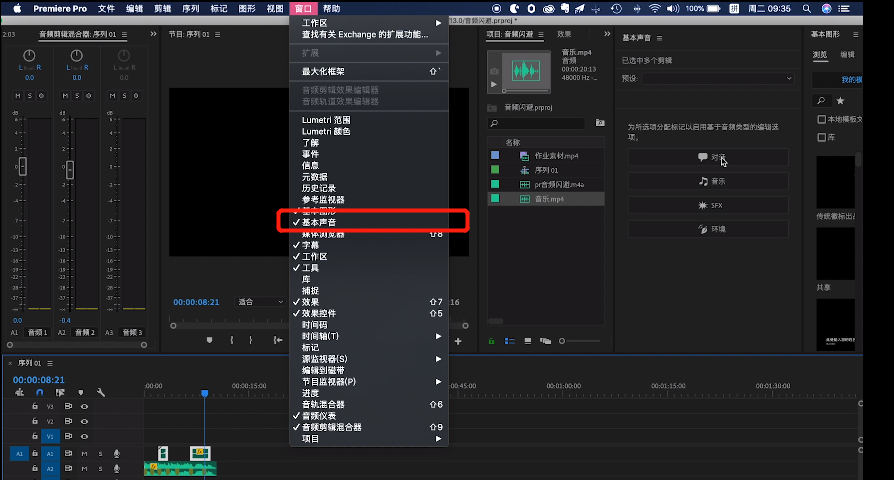The height and width of the screenshot is (480, 894).
Task: Open the 序列 menu in menu bar
Action: tap(191, 9)
